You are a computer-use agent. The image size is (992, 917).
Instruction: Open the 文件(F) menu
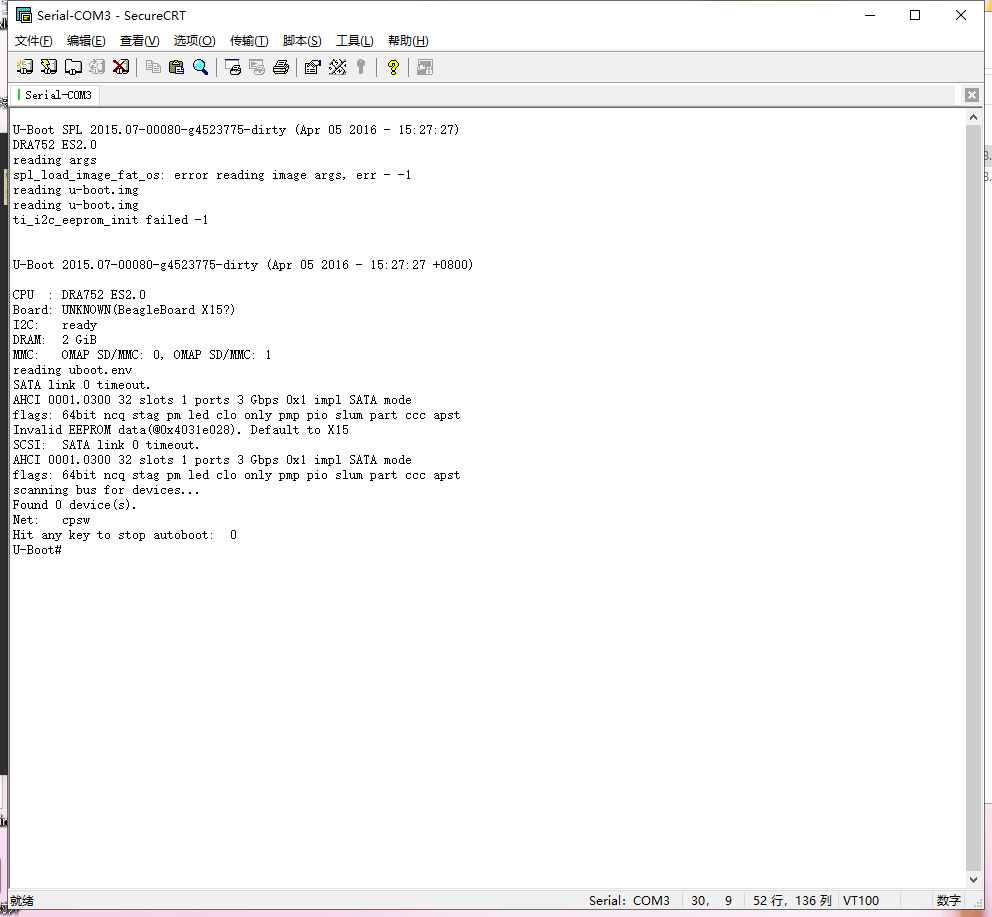(x=34, y=41)
